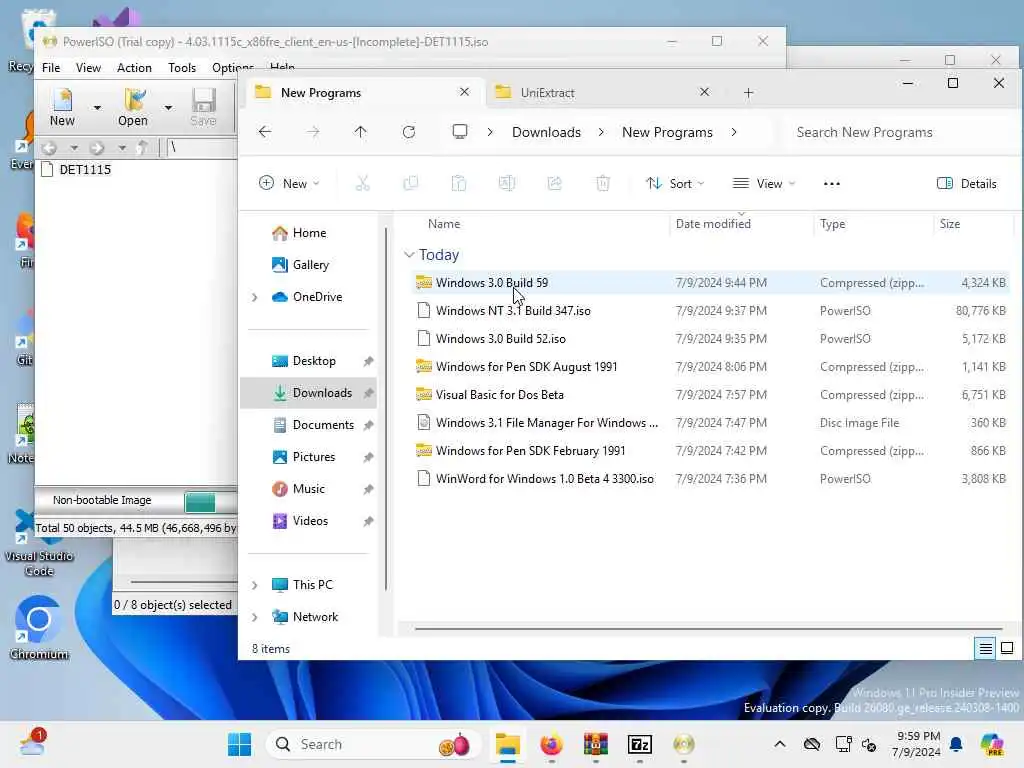Open the New dropdown arrow in PowerISO toolbar
Screen dimensions: 1024x768
(97, 108)
